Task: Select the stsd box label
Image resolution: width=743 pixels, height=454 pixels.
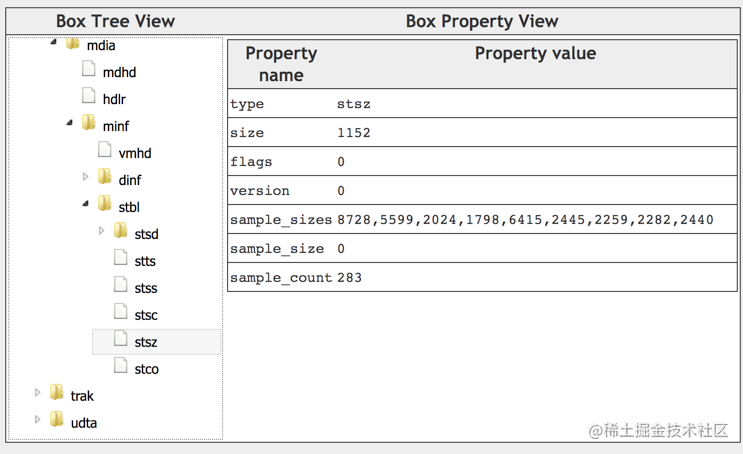Action: click(x=146, y=235)
